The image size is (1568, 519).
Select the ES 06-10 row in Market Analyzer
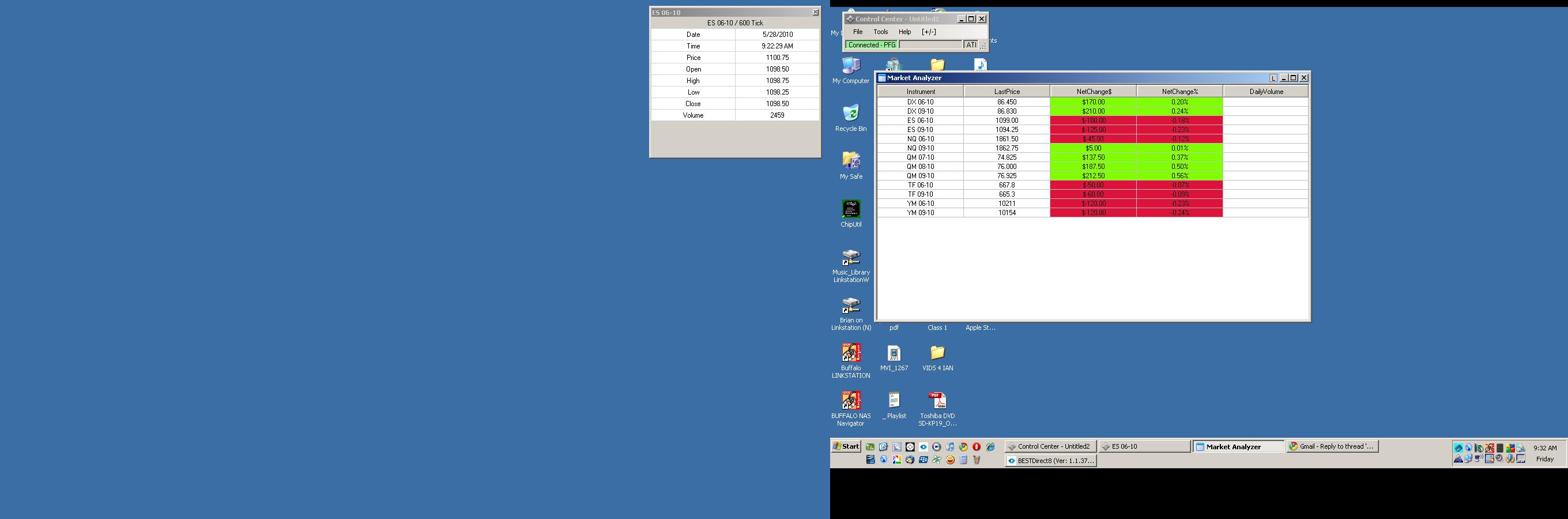pos(919,121)
